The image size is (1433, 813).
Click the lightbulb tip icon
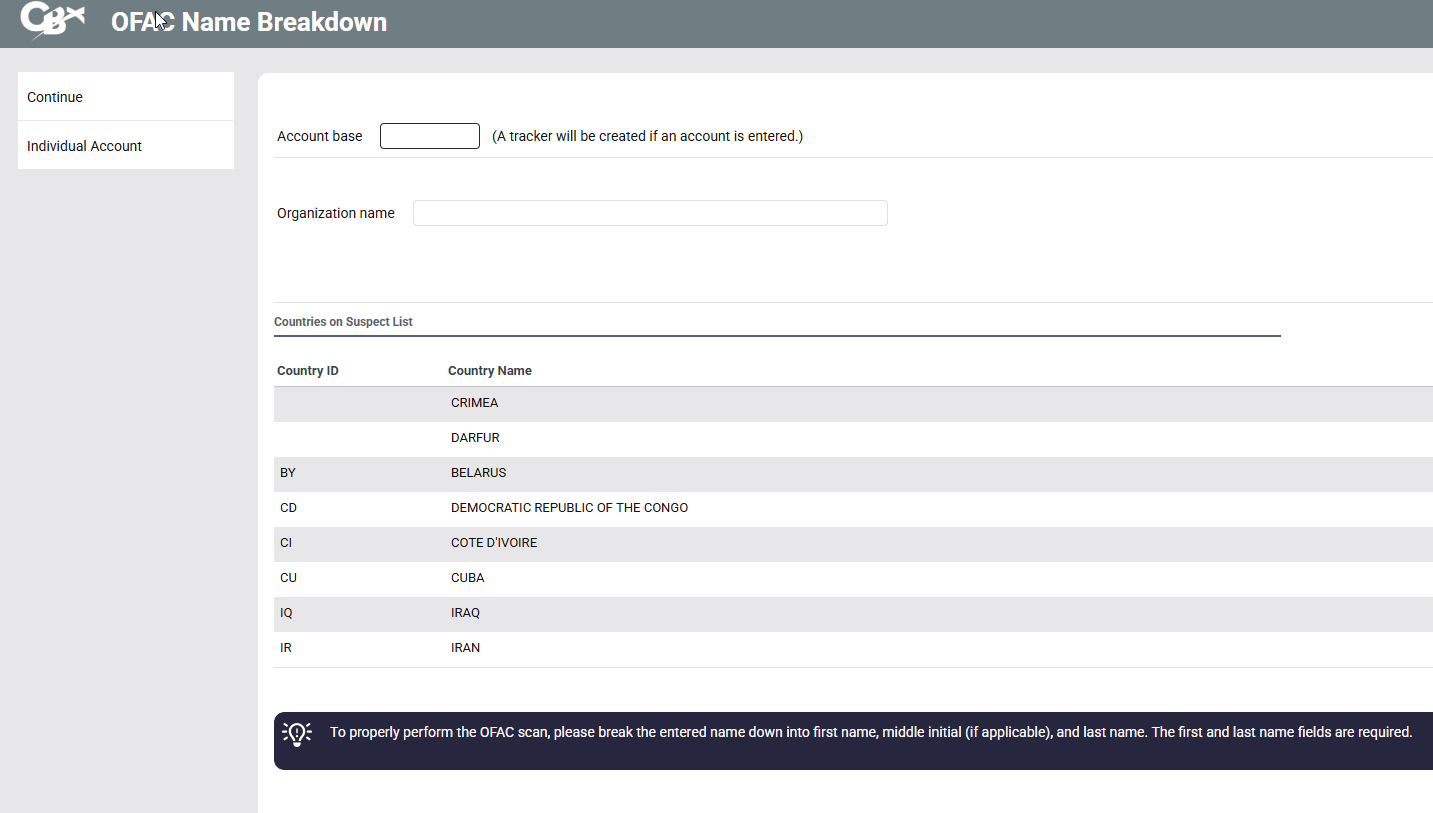(297, 733)
